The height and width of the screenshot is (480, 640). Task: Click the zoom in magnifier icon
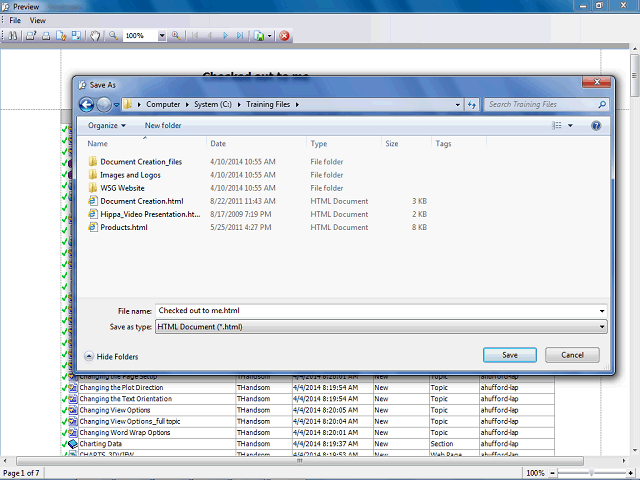pos(176,36)
